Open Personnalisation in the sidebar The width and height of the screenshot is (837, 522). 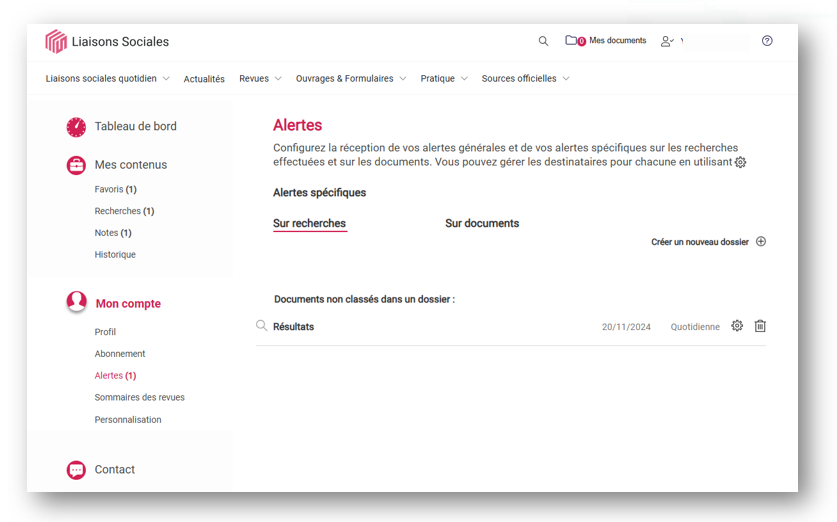128,420
